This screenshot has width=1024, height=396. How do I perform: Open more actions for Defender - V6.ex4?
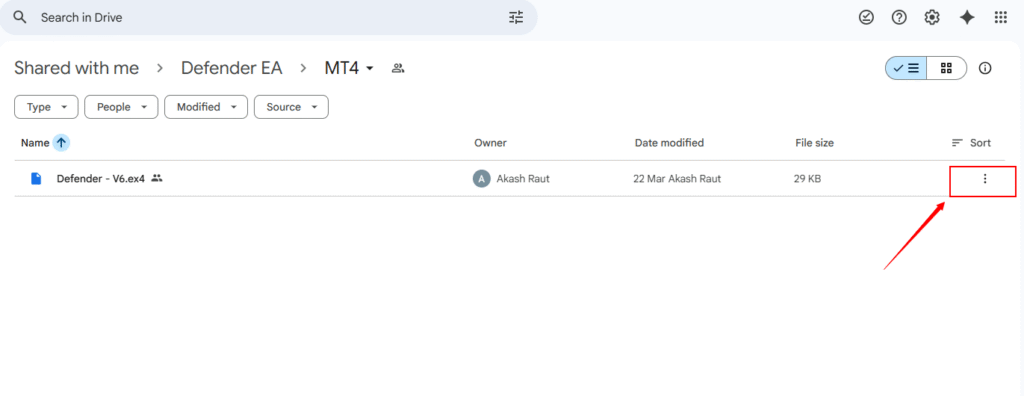[985, 178]
